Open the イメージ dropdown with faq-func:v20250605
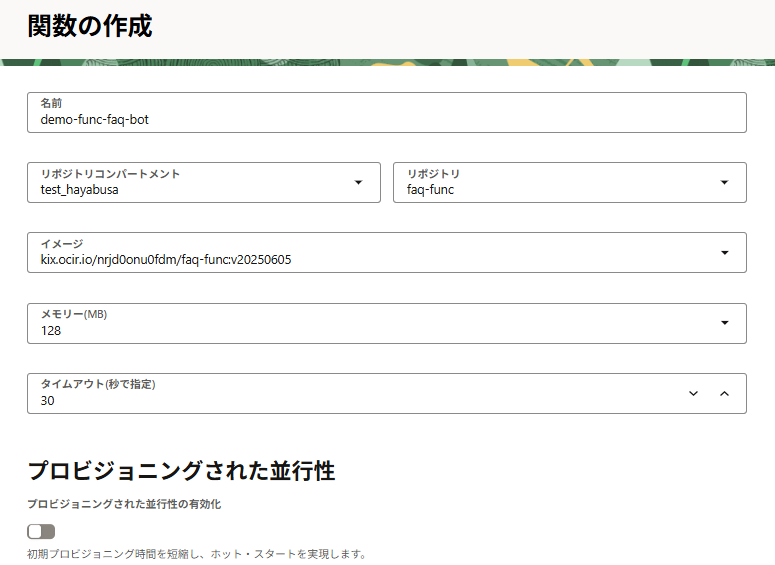 [x=387, y=253]
